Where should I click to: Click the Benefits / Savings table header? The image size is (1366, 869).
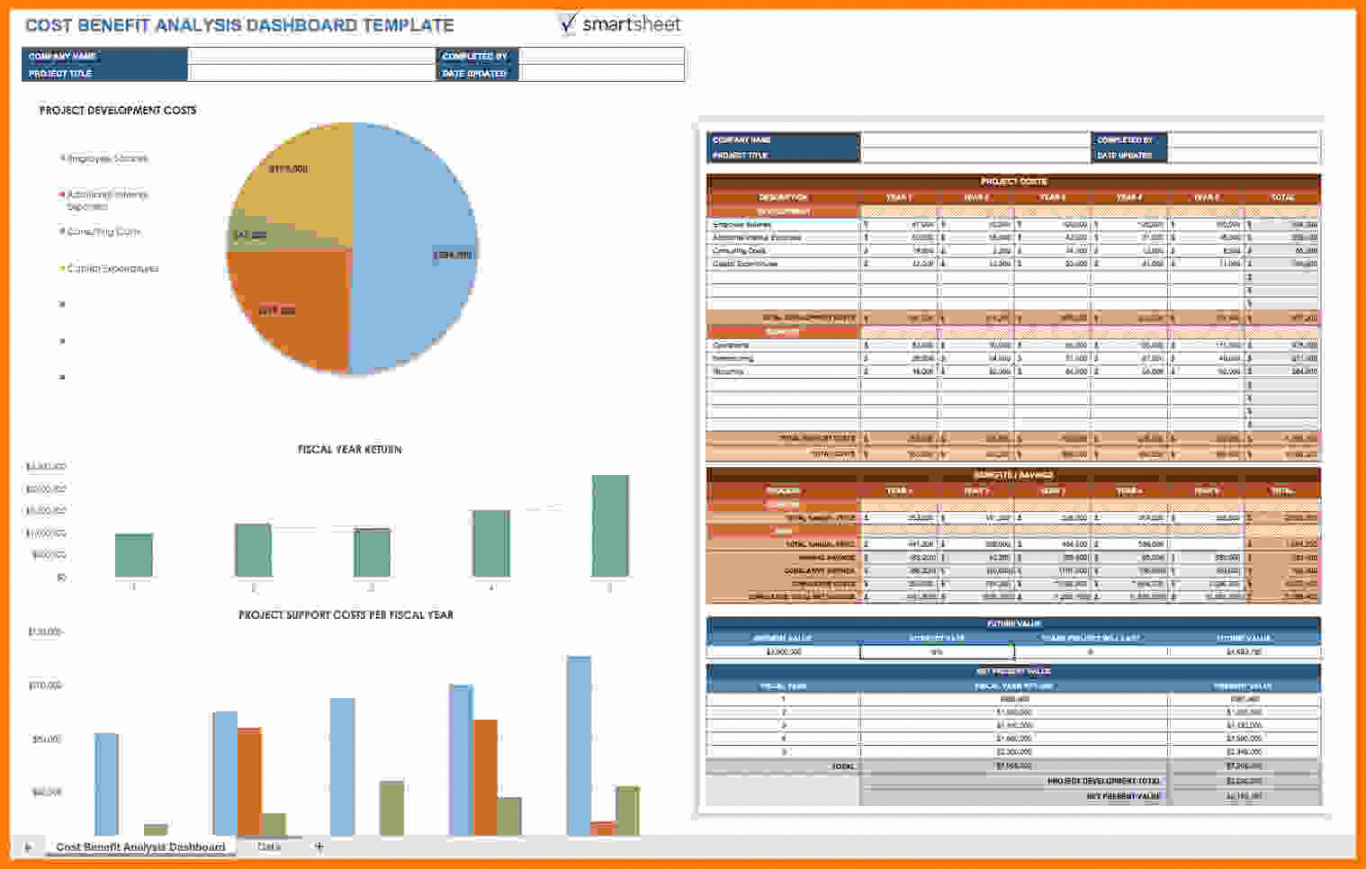pyautogui.click(x=1013, y=475)
